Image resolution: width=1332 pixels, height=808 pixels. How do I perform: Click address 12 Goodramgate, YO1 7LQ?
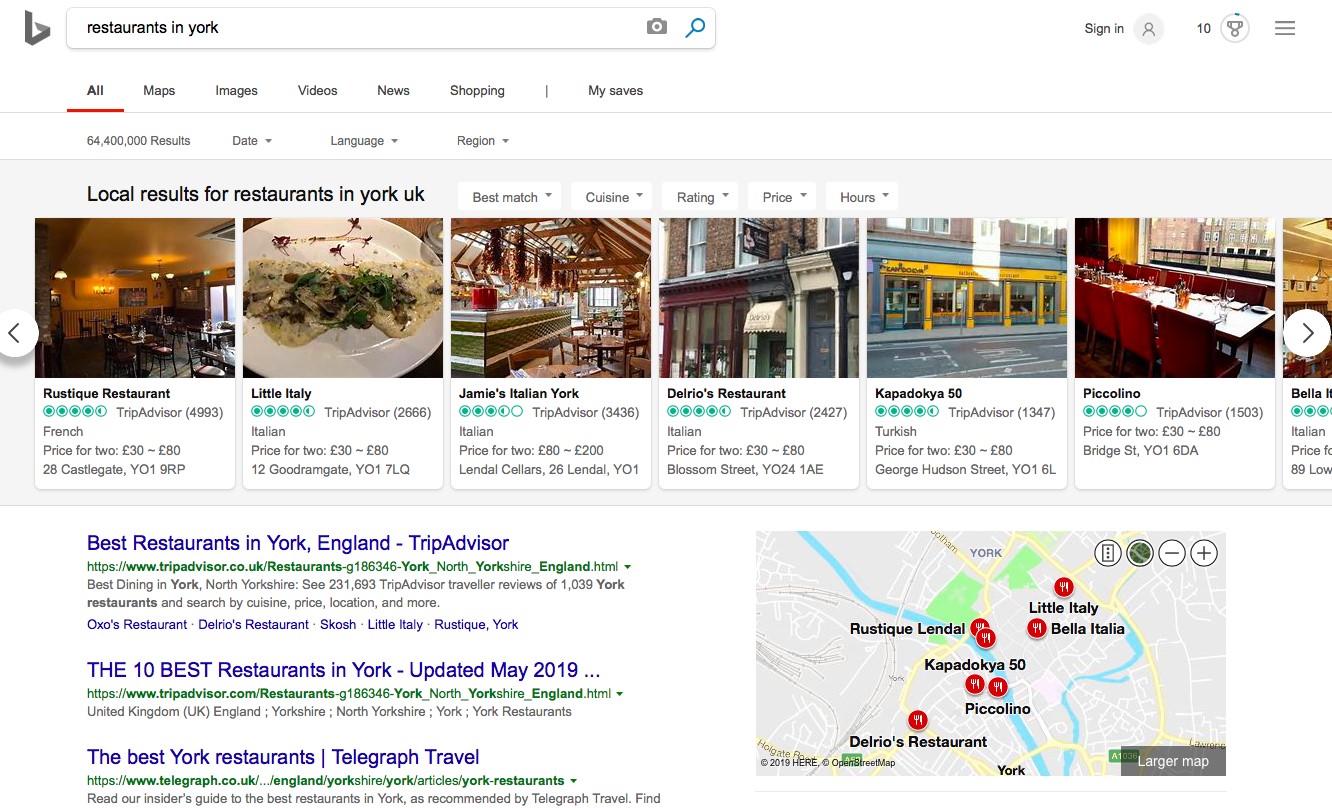click(x=331, y=469)
